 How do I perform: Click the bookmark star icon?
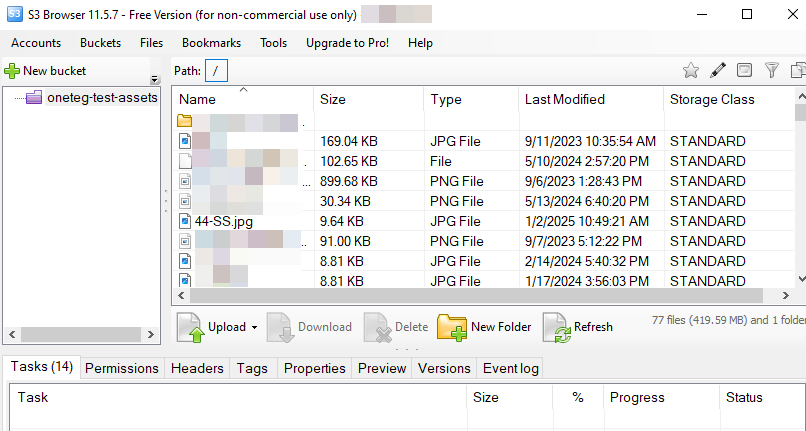click(x=690, y=70)
